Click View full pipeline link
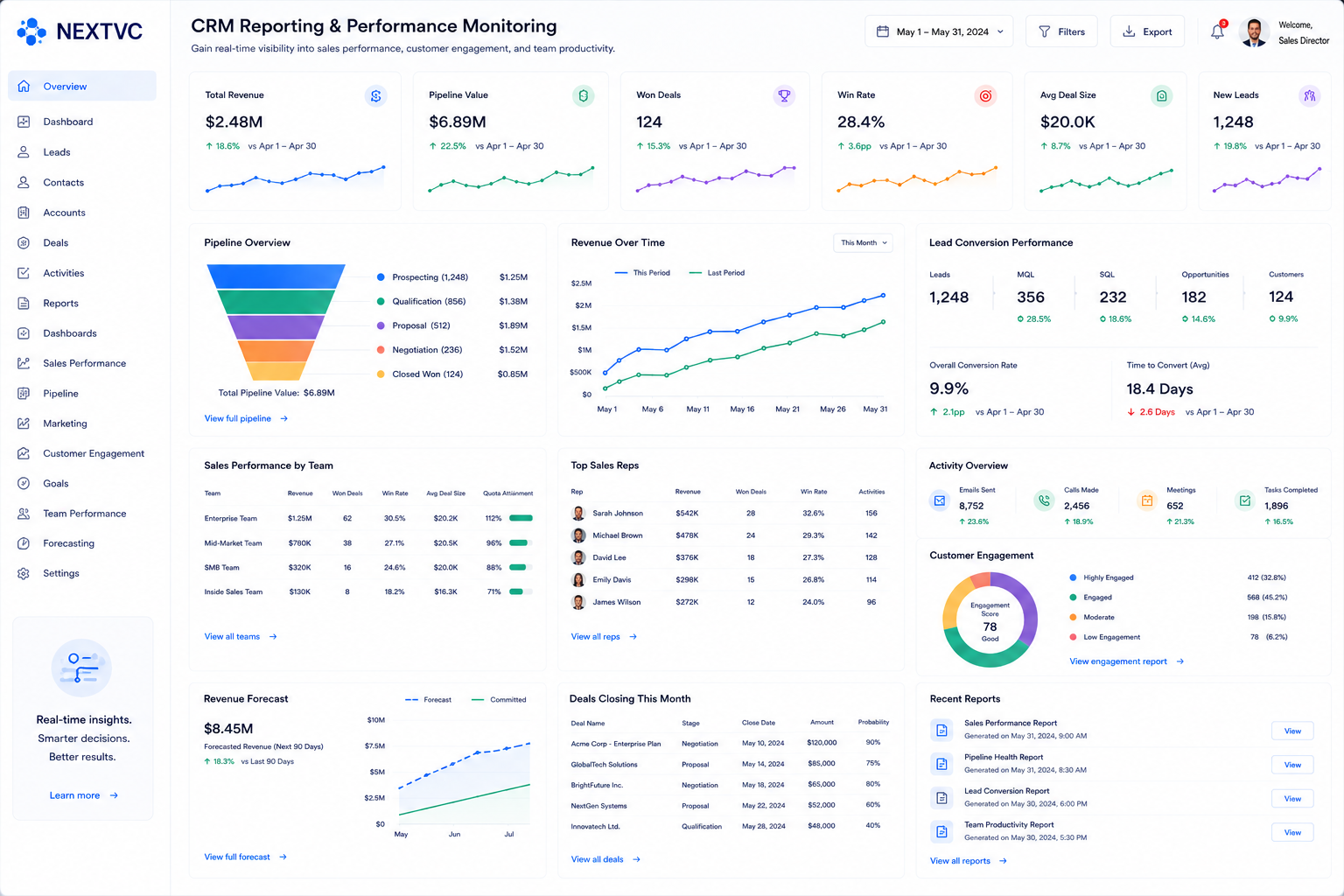Image resolution: width=1344 pixels, height=896 pixels. click(246, 418)
